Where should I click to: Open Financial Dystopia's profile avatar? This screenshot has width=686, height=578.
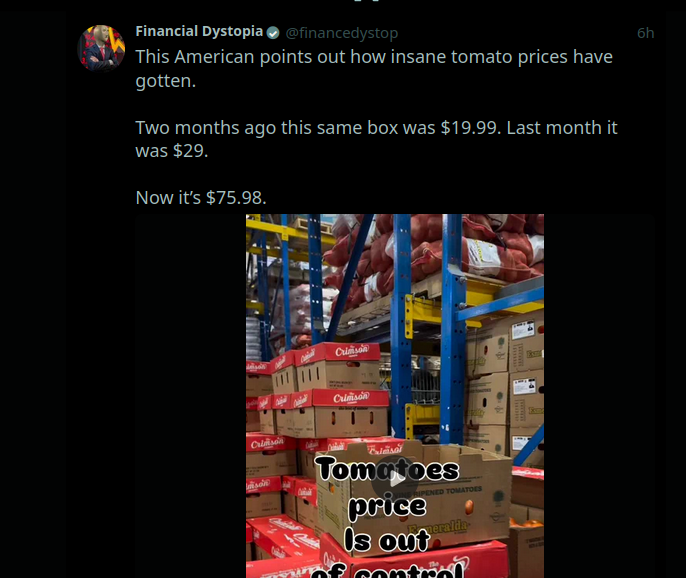101,48
